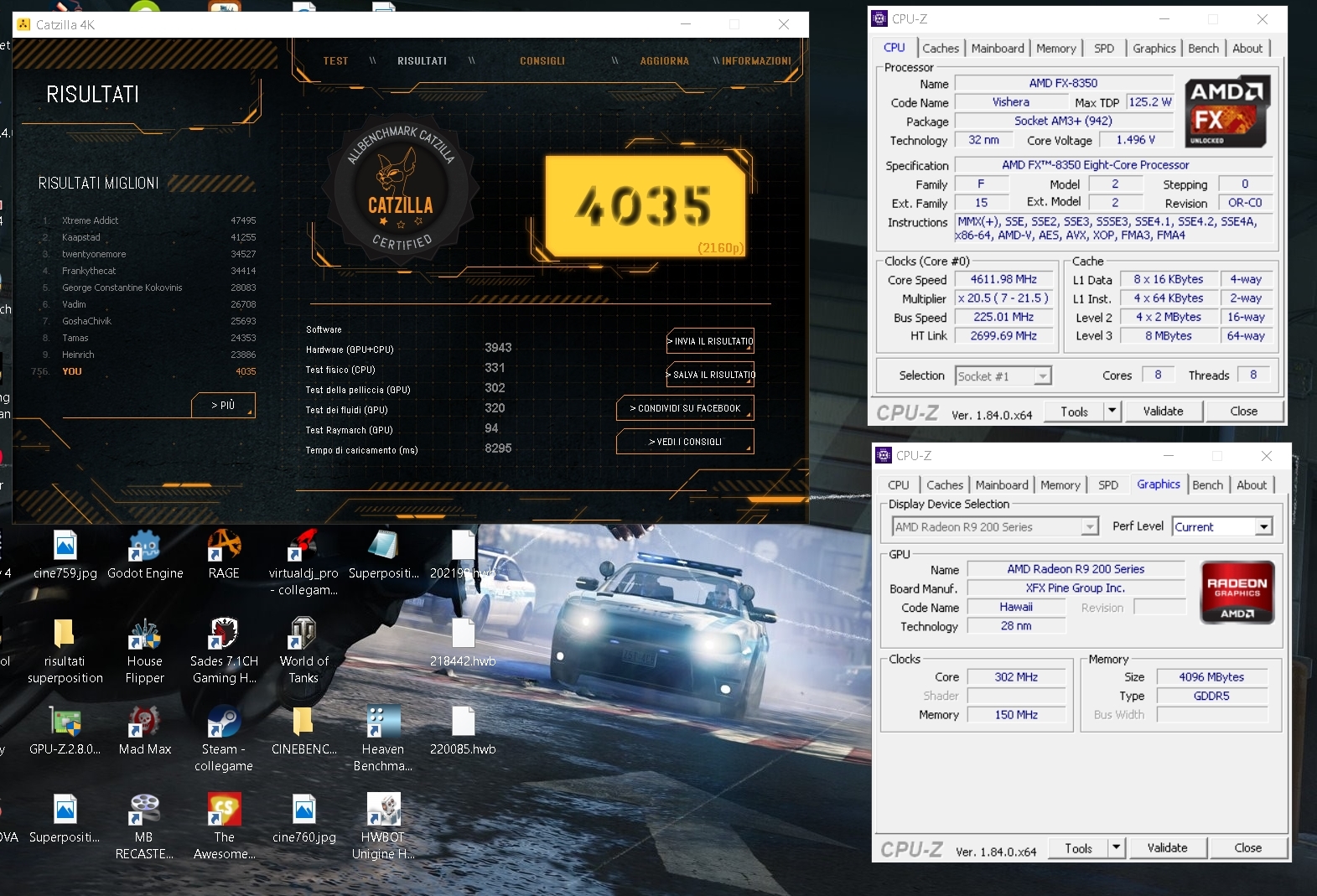Expand the Tools dropdown arrow in lower CPU-Z
The height and width of the screenshot is (896, 1317).
pyautogui.click(x=1117, y=847)
